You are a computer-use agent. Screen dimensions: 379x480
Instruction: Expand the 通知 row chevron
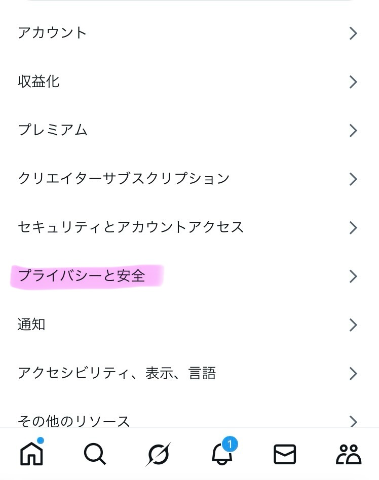point(353,325)
